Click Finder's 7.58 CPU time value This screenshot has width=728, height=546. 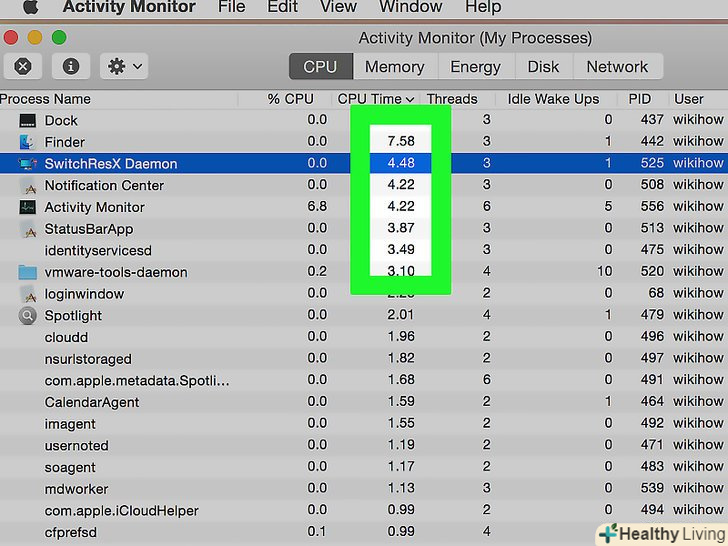click(x=401, y=141)
